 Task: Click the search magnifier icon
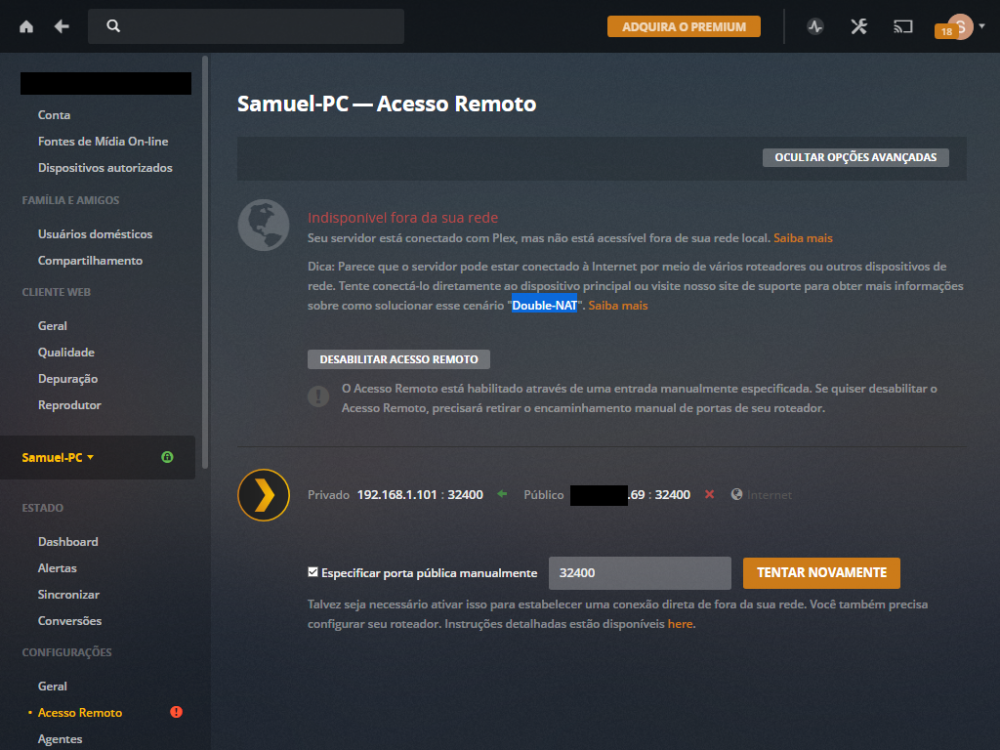pos(113,26)
